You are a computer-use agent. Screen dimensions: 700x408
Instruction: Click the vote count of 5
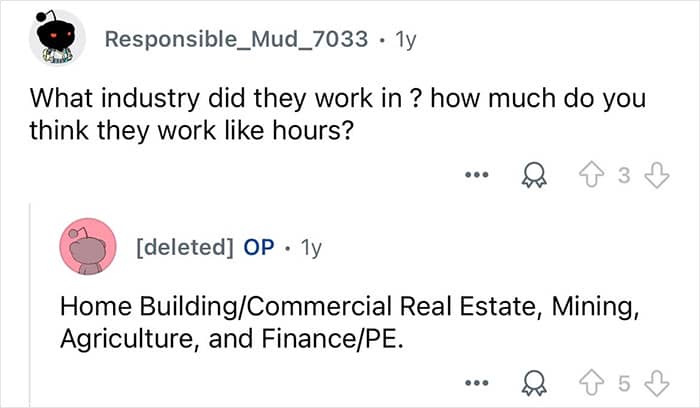[624, 384]
